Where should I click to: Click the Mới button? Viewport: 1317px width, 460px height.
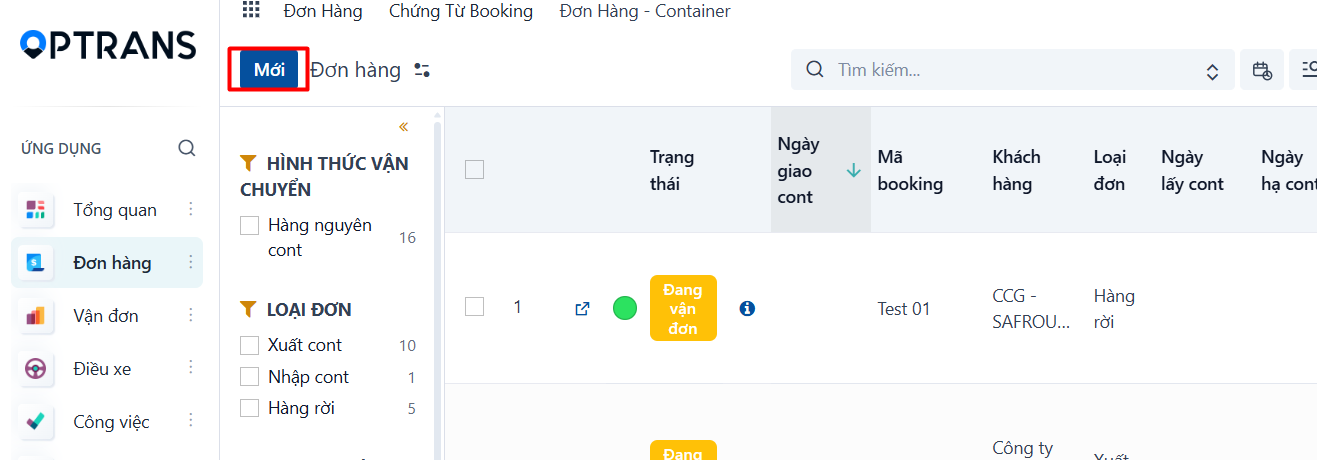pos(269,70)
